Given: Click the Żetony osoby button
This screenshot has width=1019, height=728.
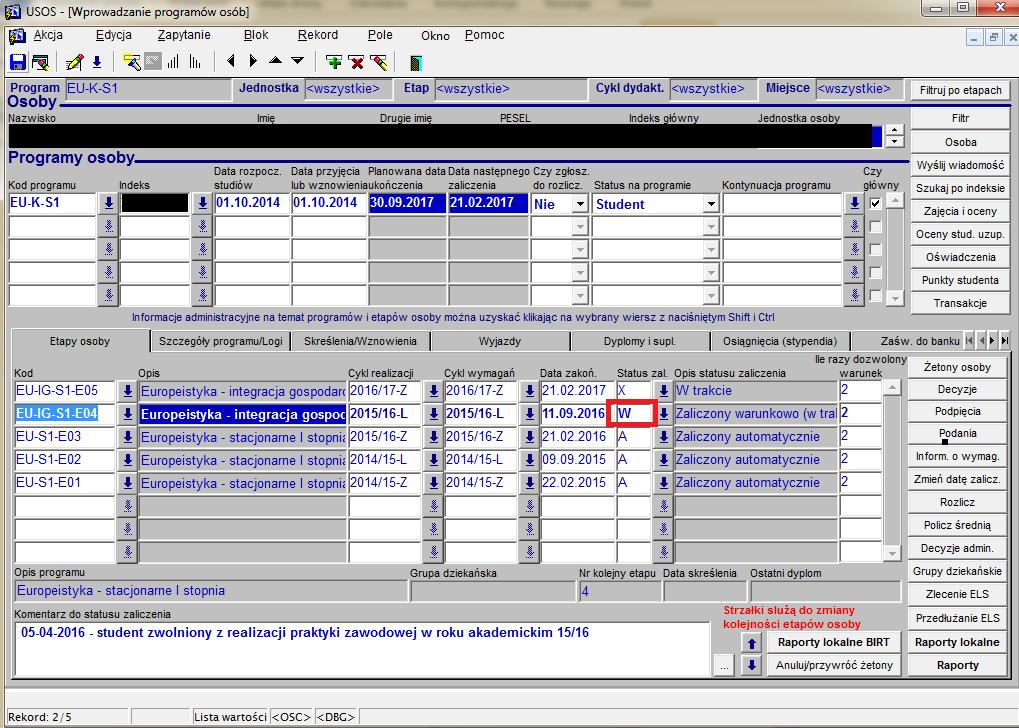Looking at the screenshot, I should click(957, 367).
